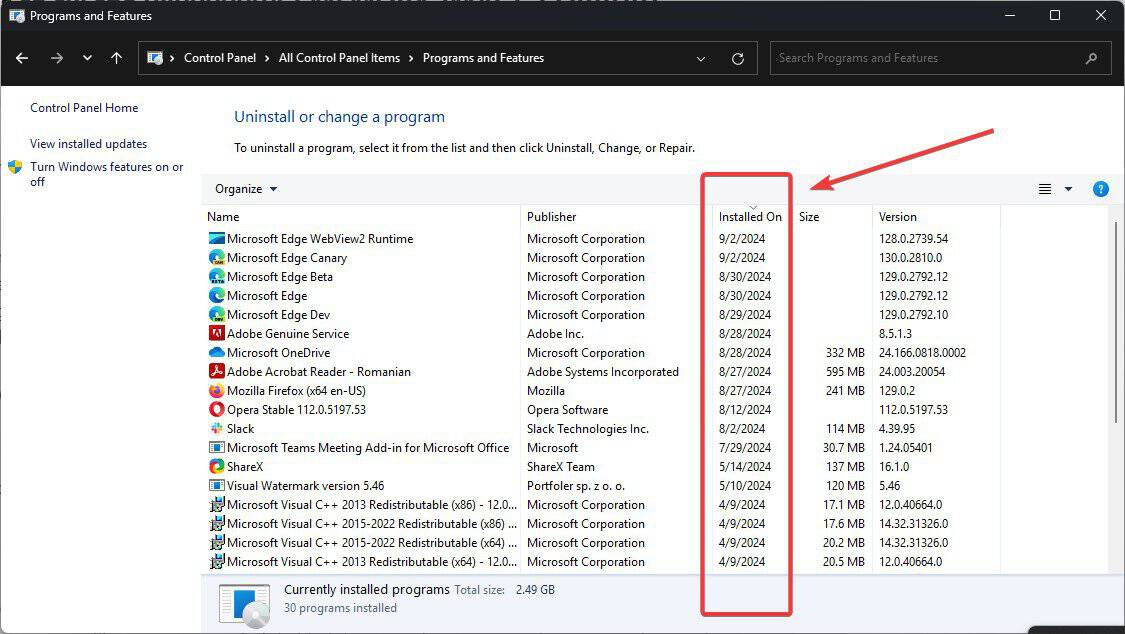The image size is (1125, 634).
Task: Click Opera Software publisher cell
Action: (567, 410)
